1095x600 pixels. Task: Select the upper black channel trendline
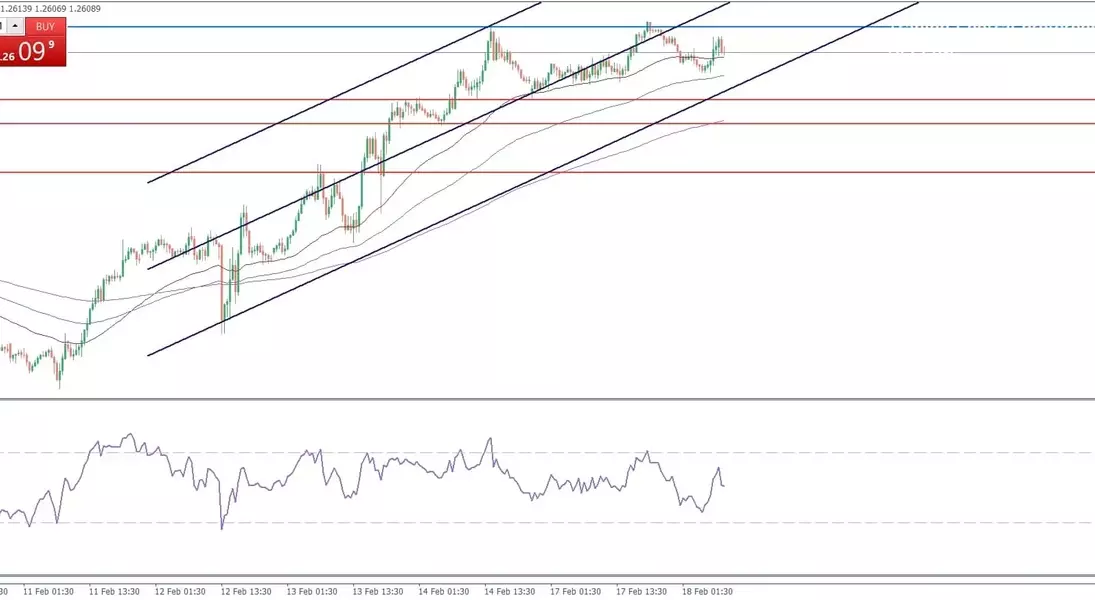point(300,111)
